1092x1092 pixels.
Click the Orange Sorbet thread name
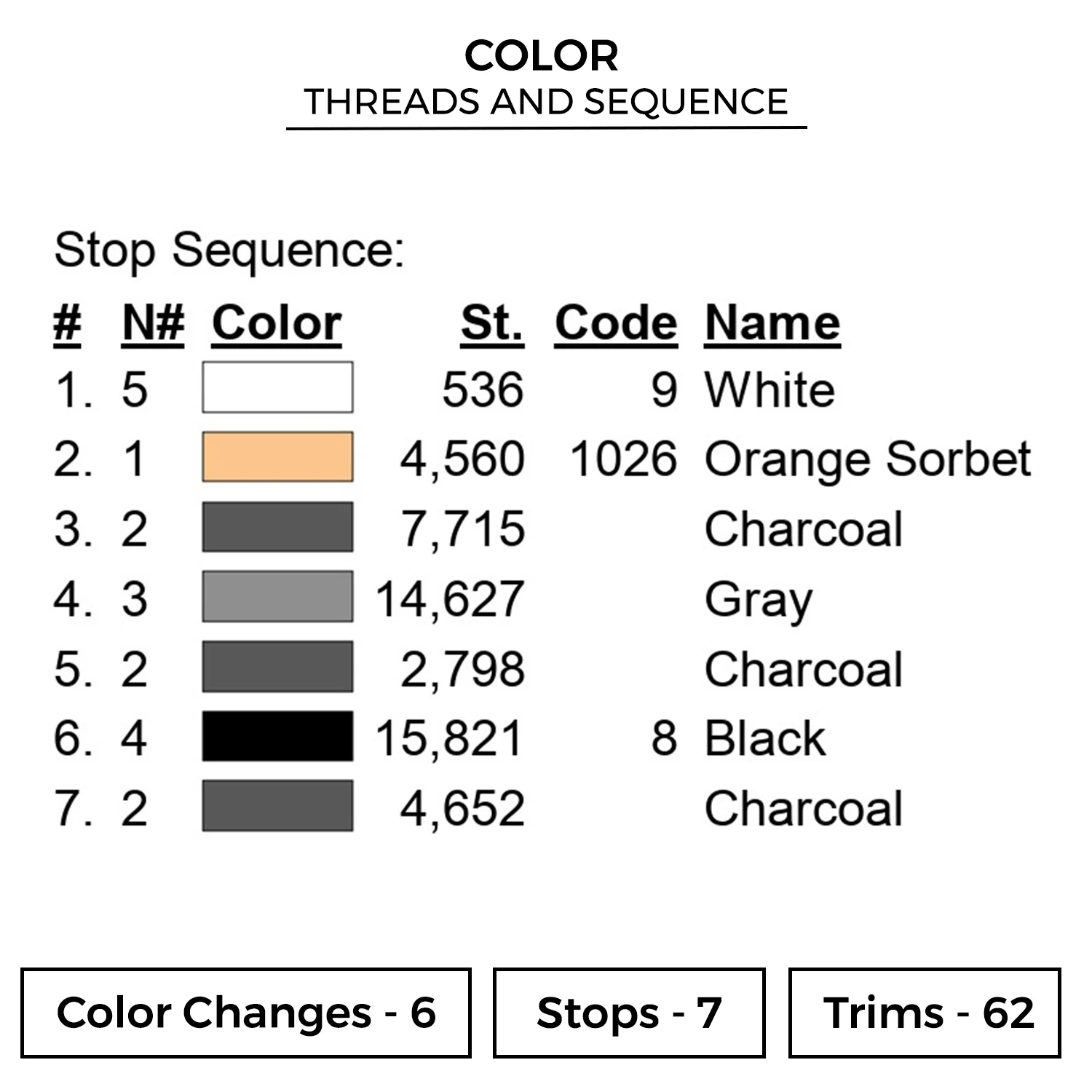(x=868, y=459)
